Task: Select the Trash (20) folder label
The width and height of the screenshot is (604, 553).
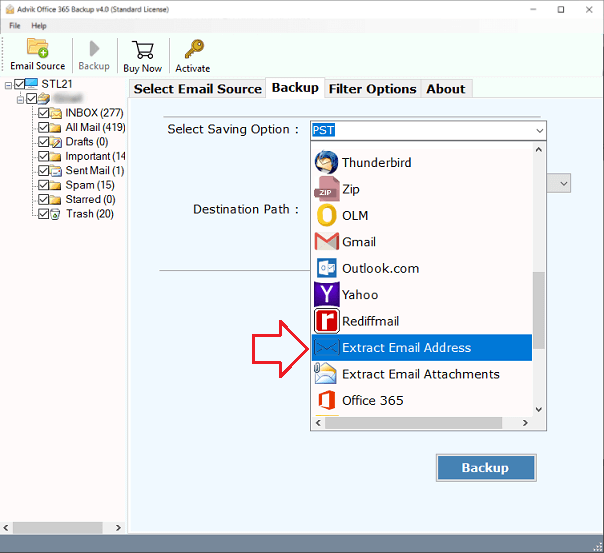Action: point(90,214)
